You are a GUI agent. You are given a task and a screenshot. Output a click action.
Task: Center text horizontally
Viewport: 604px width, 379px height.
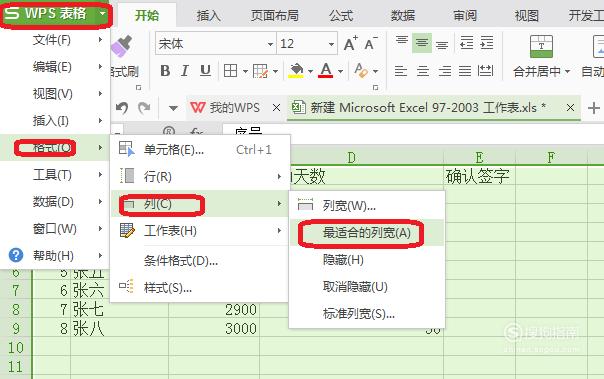(423, 71)
